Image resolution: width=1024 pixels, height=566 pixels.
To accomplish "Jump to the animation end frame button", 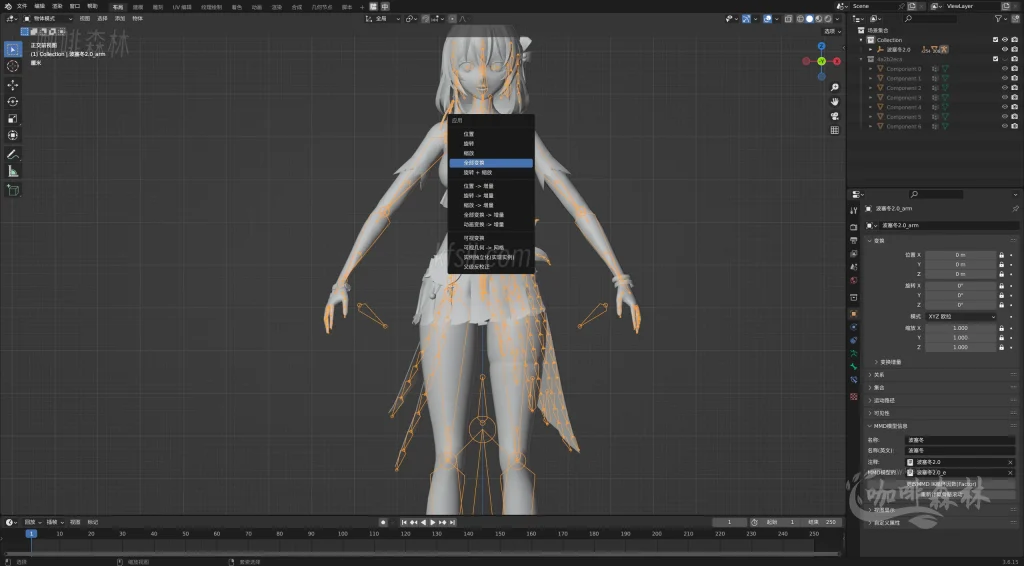I will coord(452,522).
